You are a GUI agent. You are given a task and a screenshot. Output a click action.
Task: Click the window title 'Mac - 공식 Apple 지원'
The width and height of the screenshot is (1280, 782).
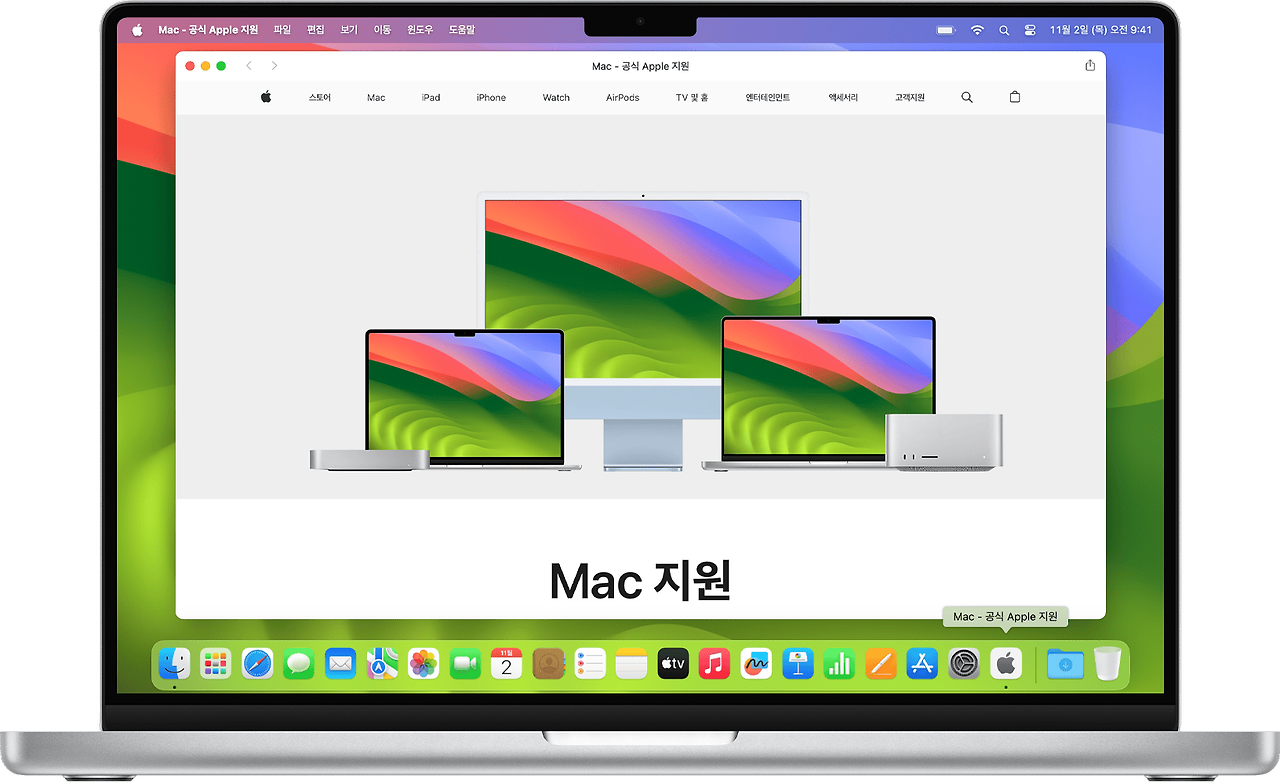[x=641, y=66]
